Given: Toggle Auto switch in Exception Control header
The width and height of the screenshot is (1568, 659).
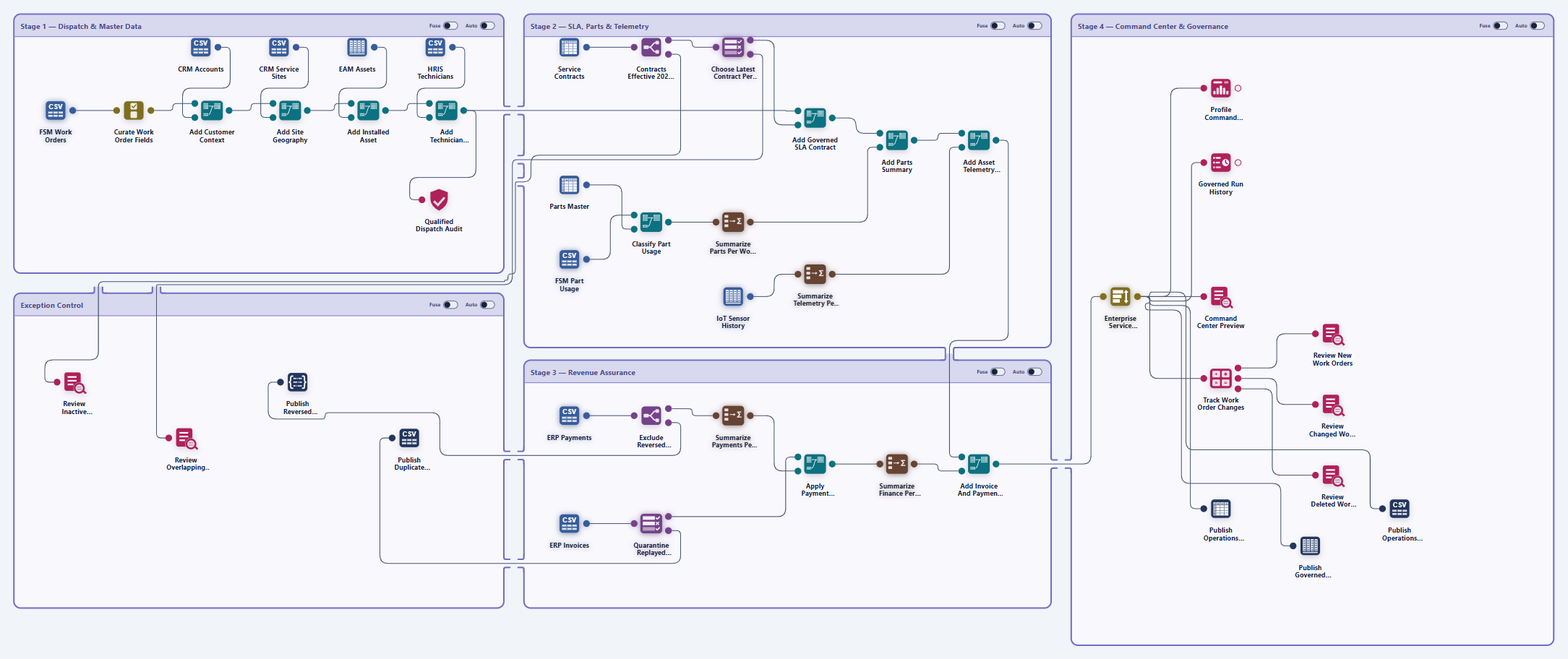Looking at the screenshot, I should pyautogui.click(x=488, y=305).
